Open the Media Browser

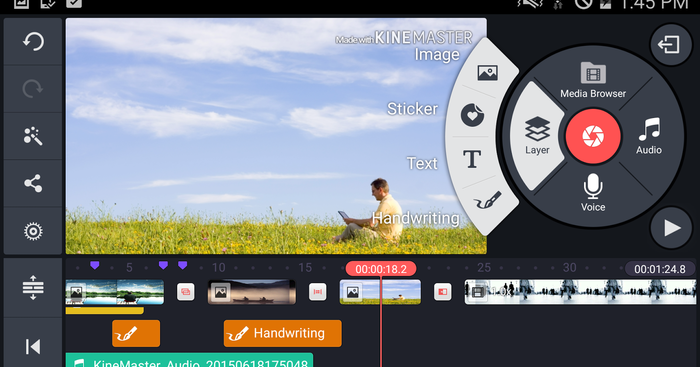click(593, 80)
